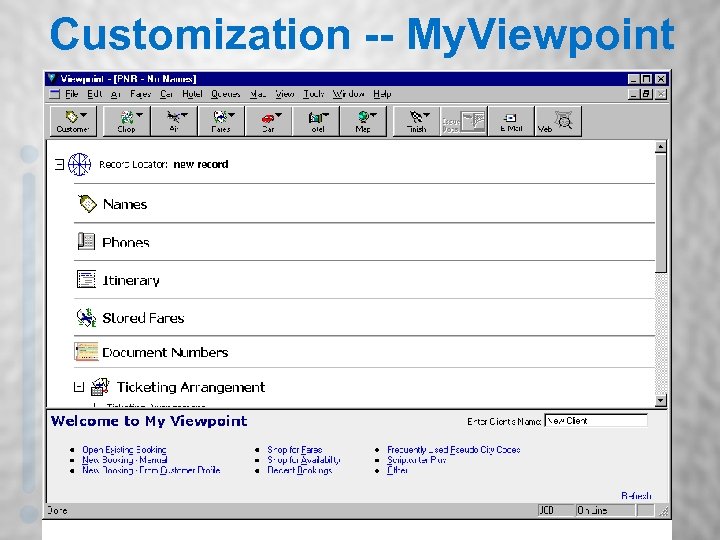Open the File menu
Image resolution: width=720 pixels, height=540 pixels.
point(72,94)
